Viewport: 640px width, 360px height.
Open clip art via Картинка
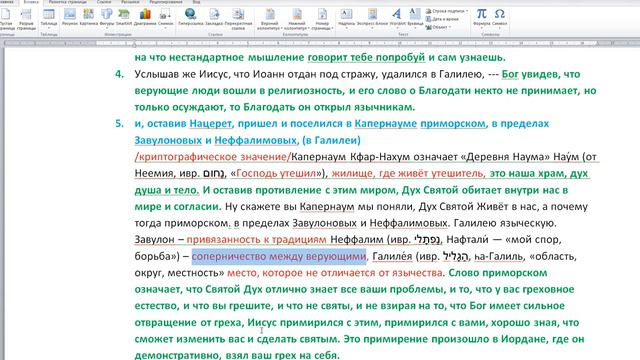tap(89, 18)
